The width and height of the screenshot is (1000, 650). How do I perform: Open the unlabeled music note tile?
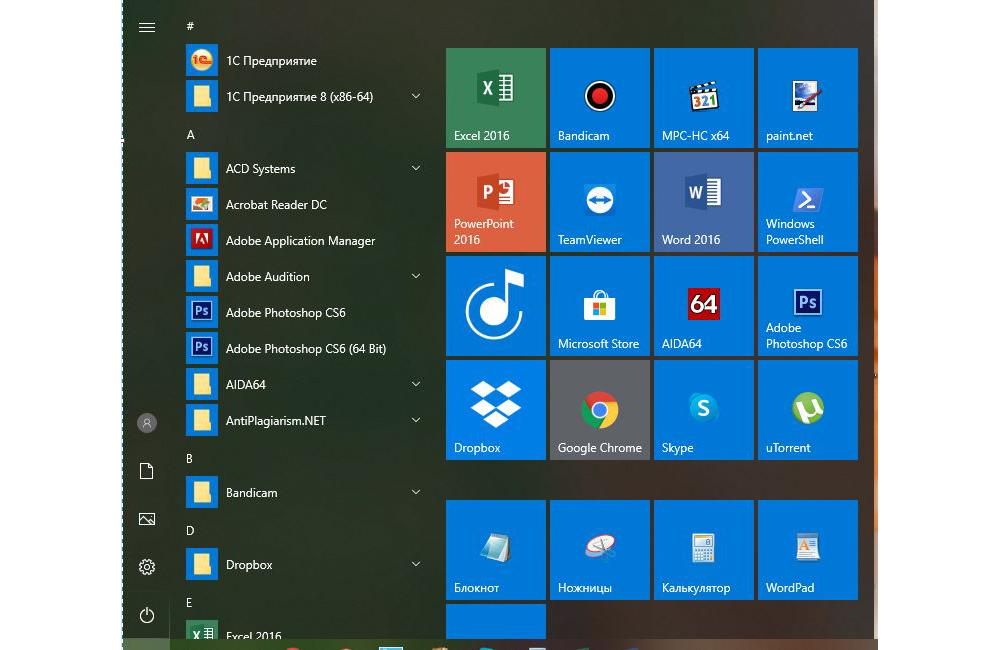click(496, 306)
